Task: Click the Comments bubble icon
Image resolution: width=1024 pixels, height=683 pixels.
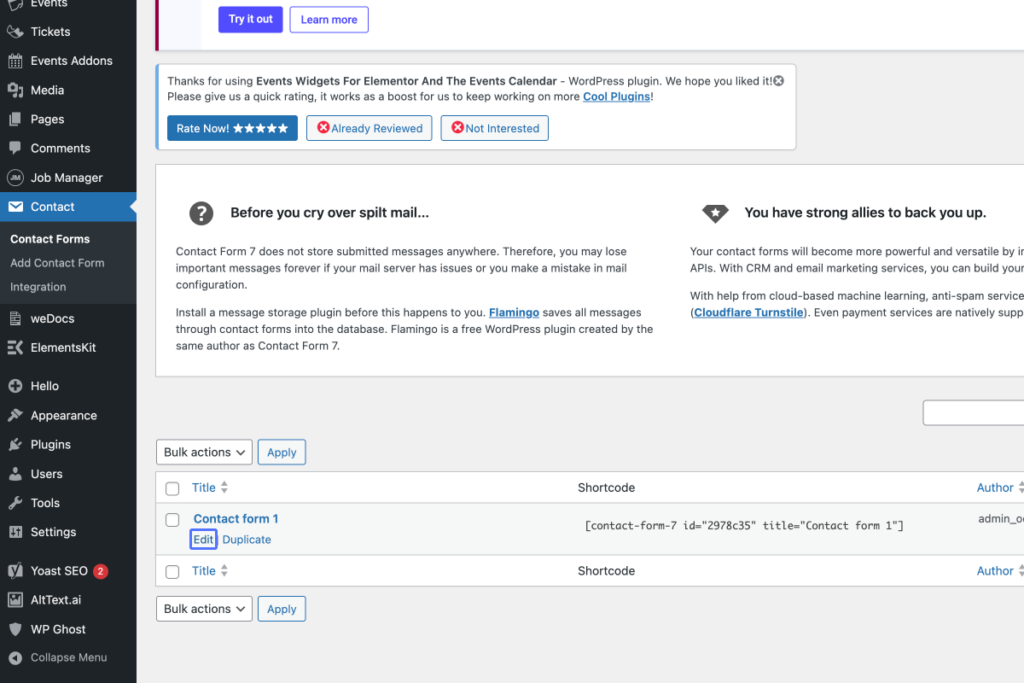Action: (x=15, y=148)
